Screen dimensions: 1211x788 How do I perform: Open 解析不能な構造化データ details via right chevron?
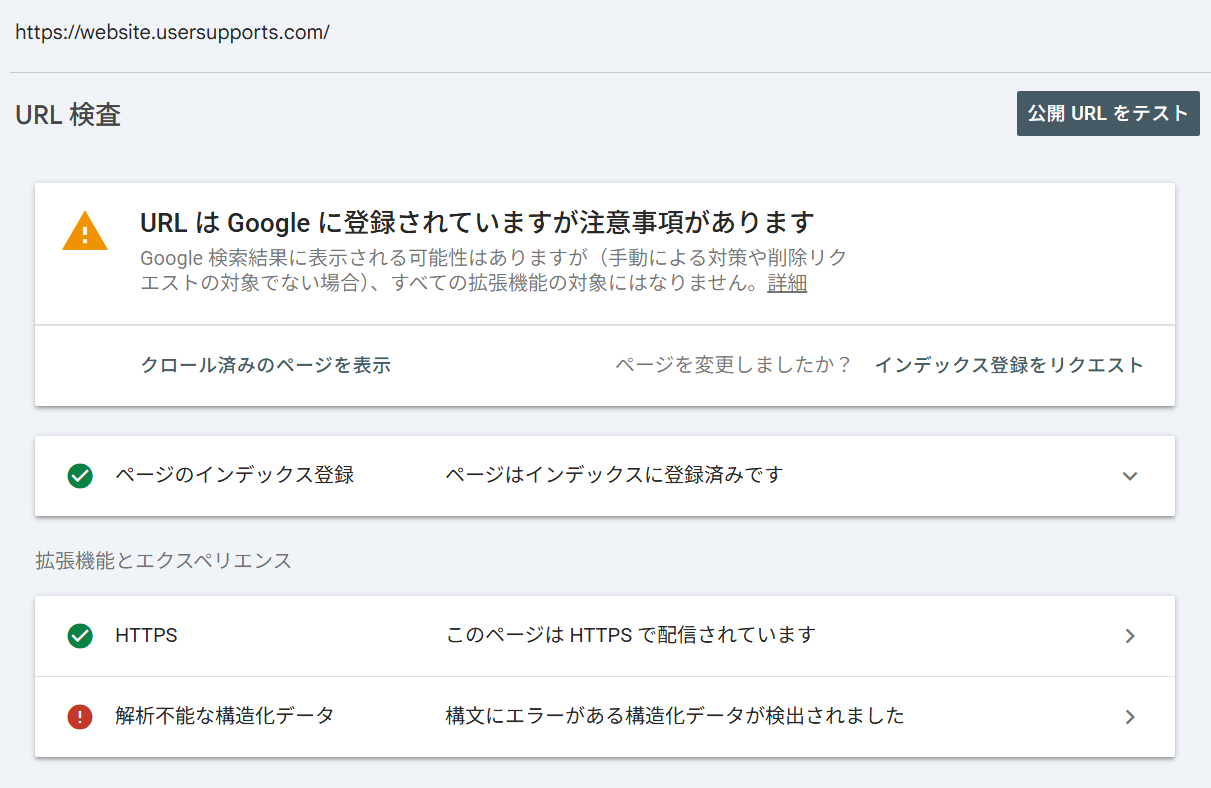click(x=1130, y=716)
